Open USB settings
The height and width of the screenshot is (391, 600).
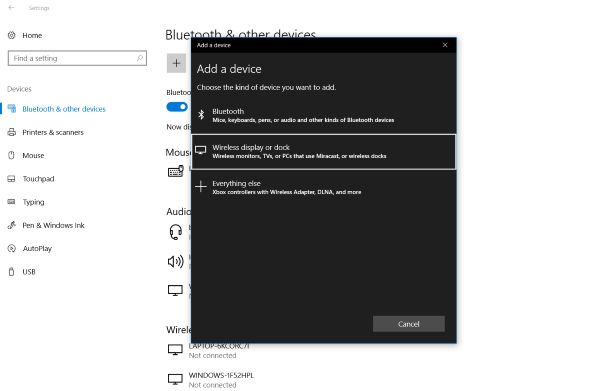(29, 272)
